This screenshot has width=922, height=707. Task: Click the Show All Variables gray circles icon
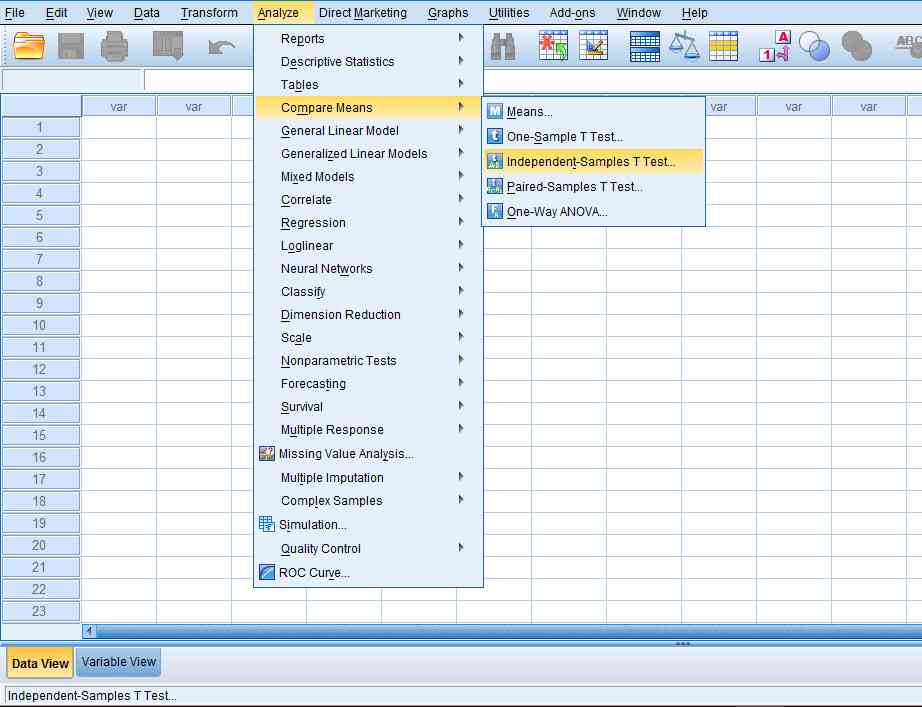click(x=857, y=46)
